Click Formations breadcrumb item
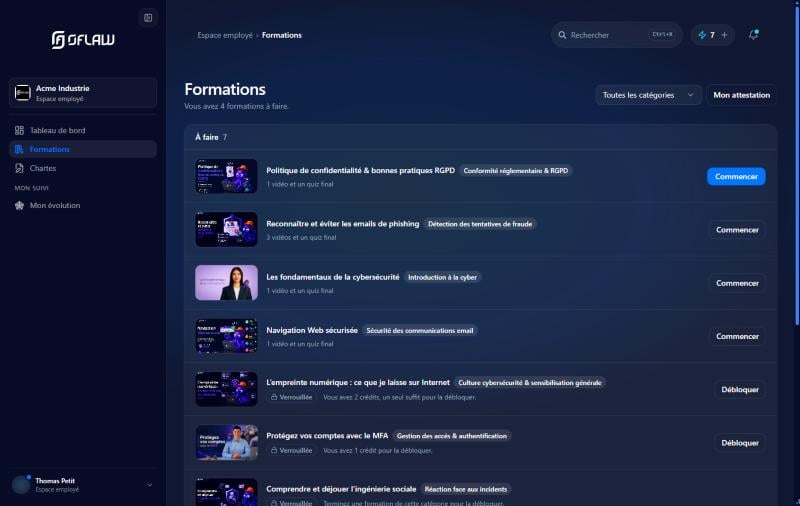Viewport: 800px width, 506px height. coord(282,35)
